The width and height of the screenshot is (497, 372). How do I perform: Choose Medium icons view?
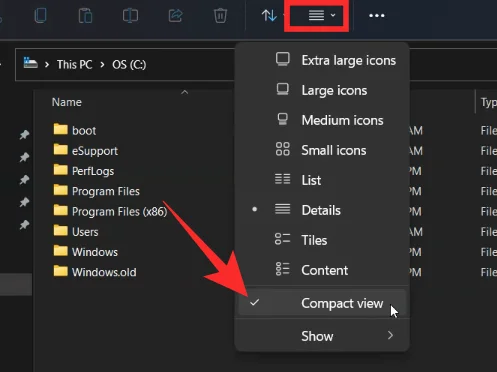322,120
